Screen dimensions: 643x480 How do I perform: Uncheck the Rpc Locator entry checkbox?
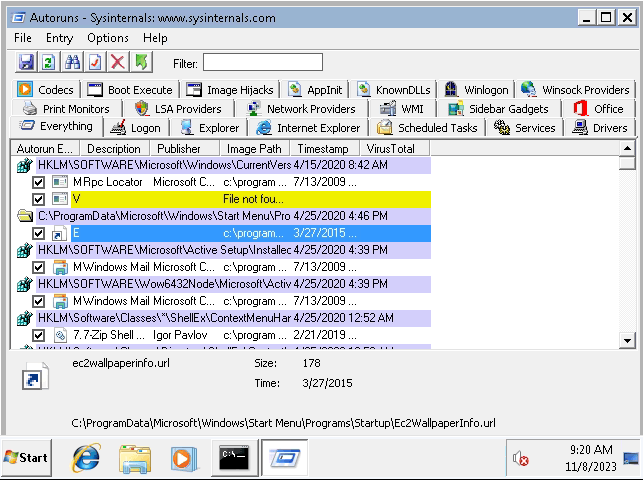tap(39, 182)
